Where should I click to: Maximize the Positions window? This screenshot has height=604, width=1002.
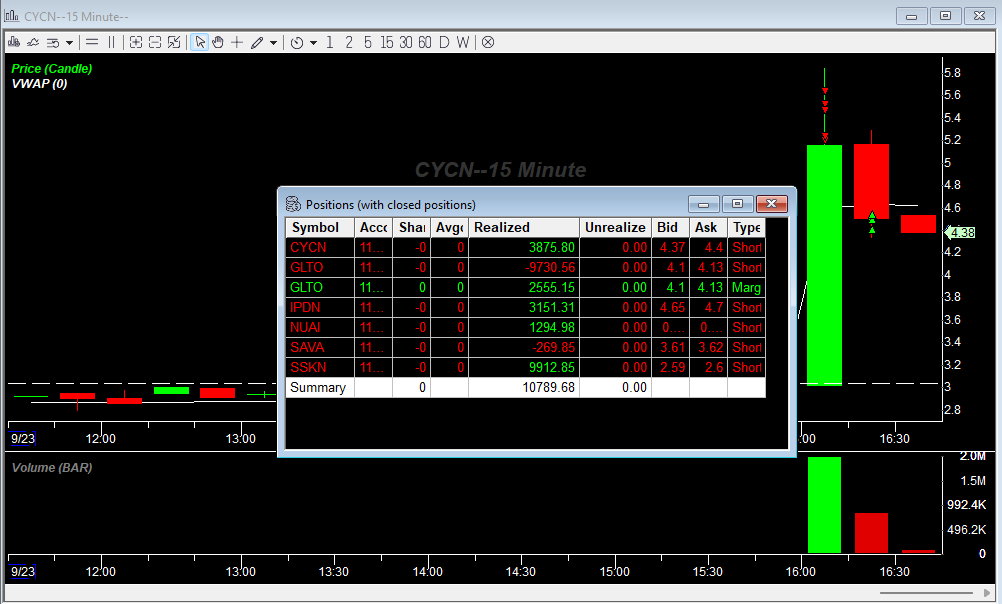coord(737,204)
